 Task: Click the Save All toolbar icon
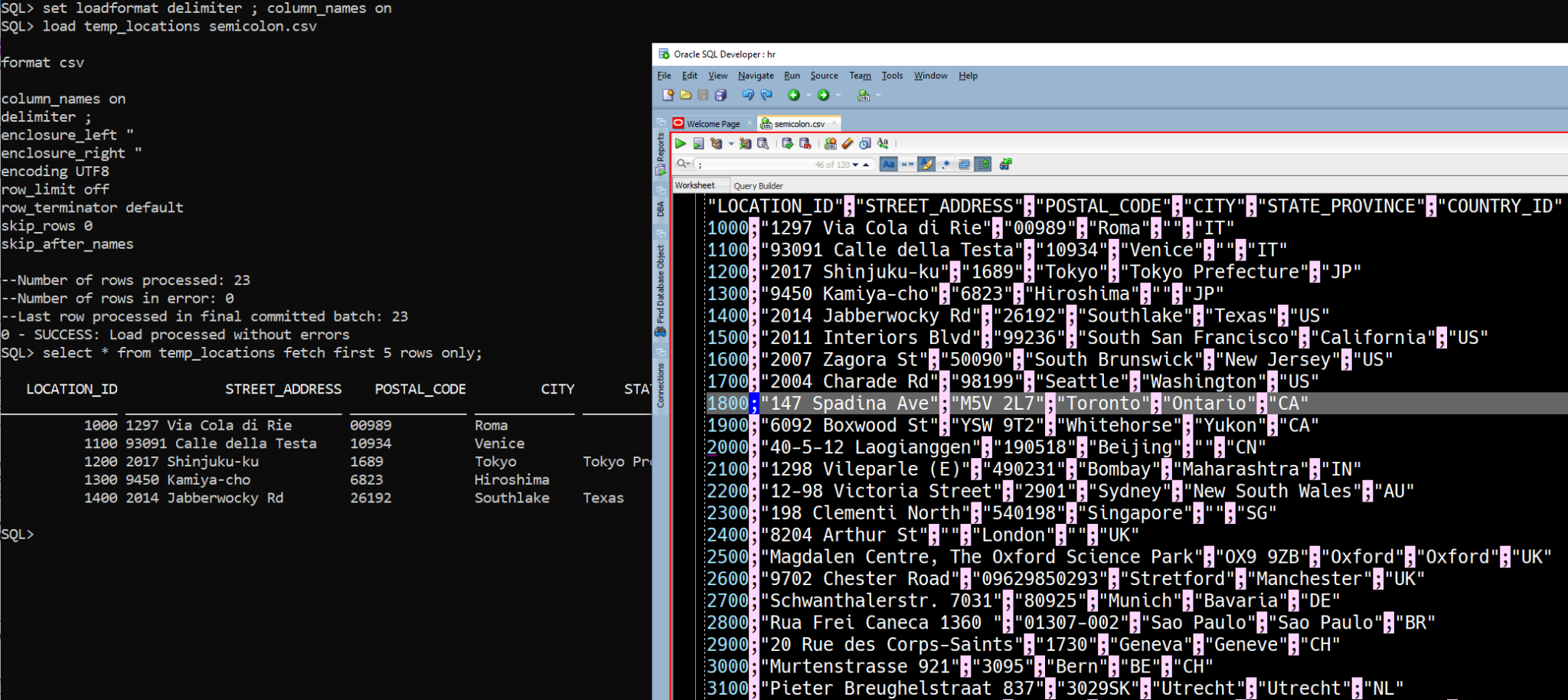tap(720, 95)
